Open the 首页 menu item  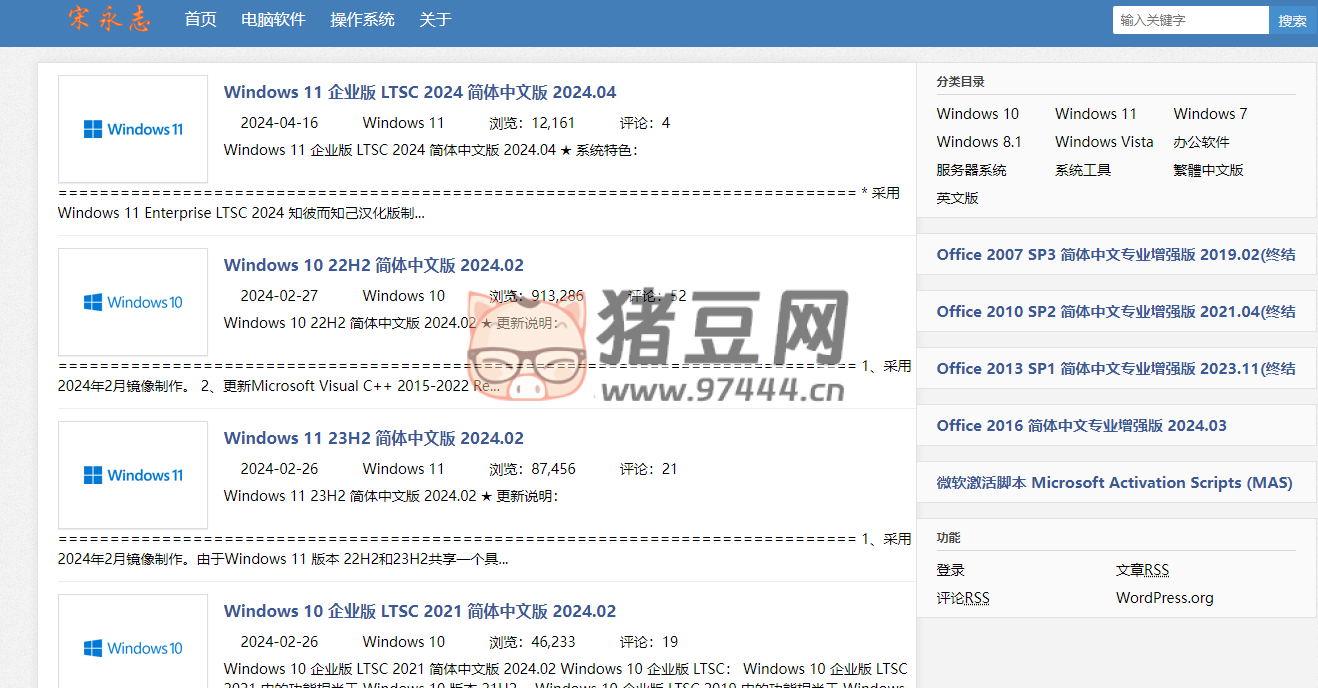point(200,19)
